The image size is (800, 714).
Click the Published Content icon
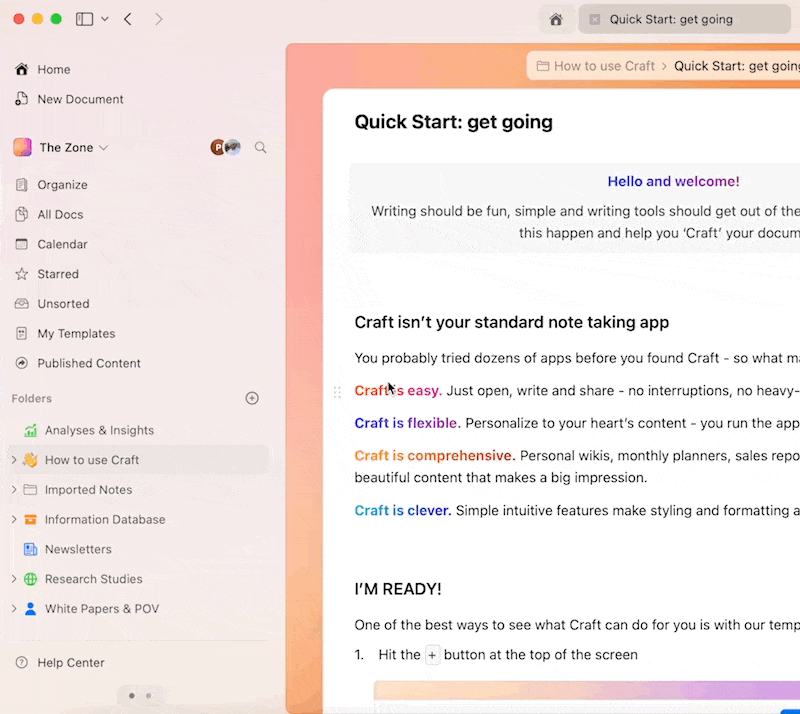[x=21, y=363]
